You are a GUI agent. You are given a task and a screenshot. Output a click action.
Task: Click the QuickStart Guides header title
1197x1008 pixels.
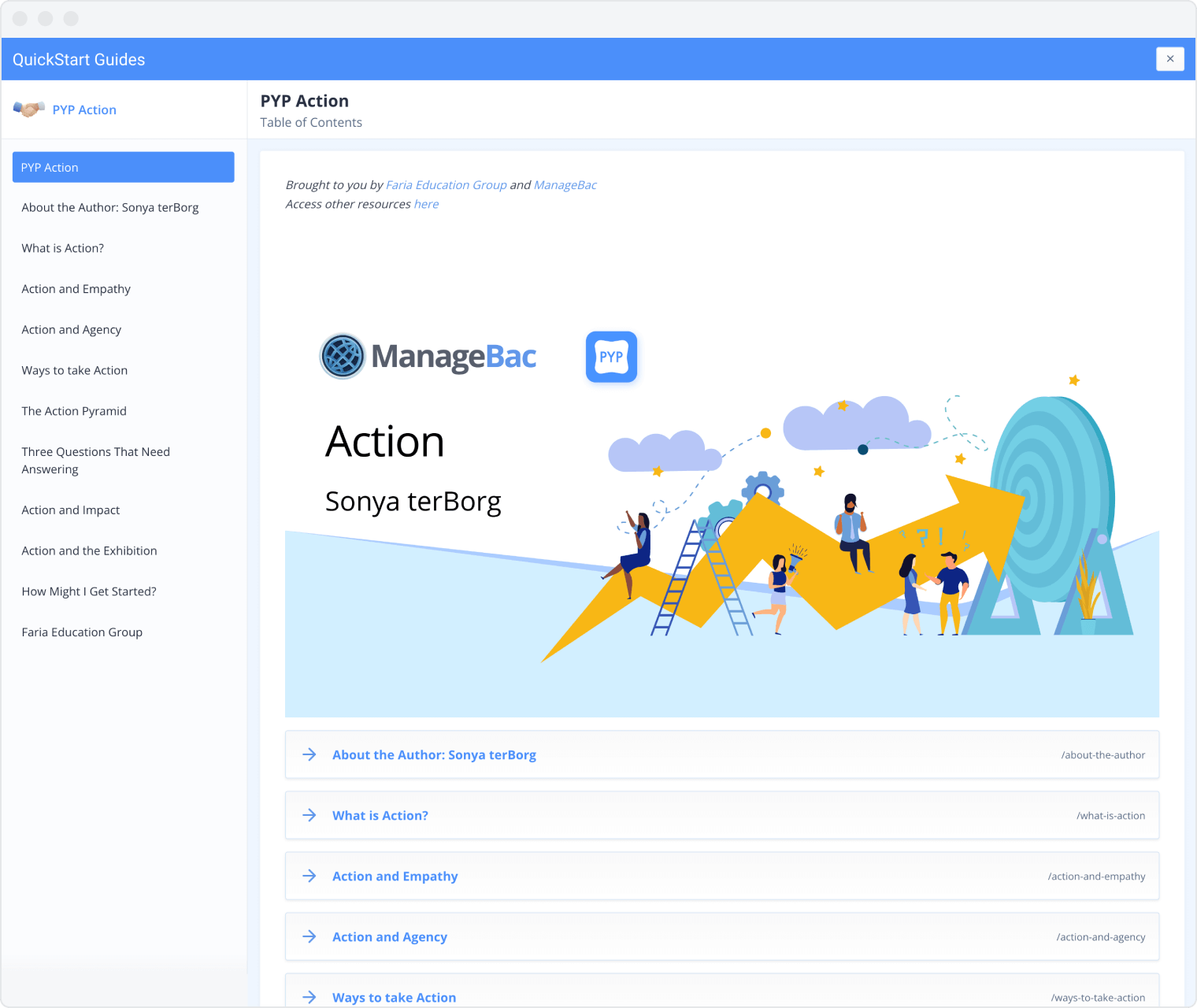pos(79,60)
